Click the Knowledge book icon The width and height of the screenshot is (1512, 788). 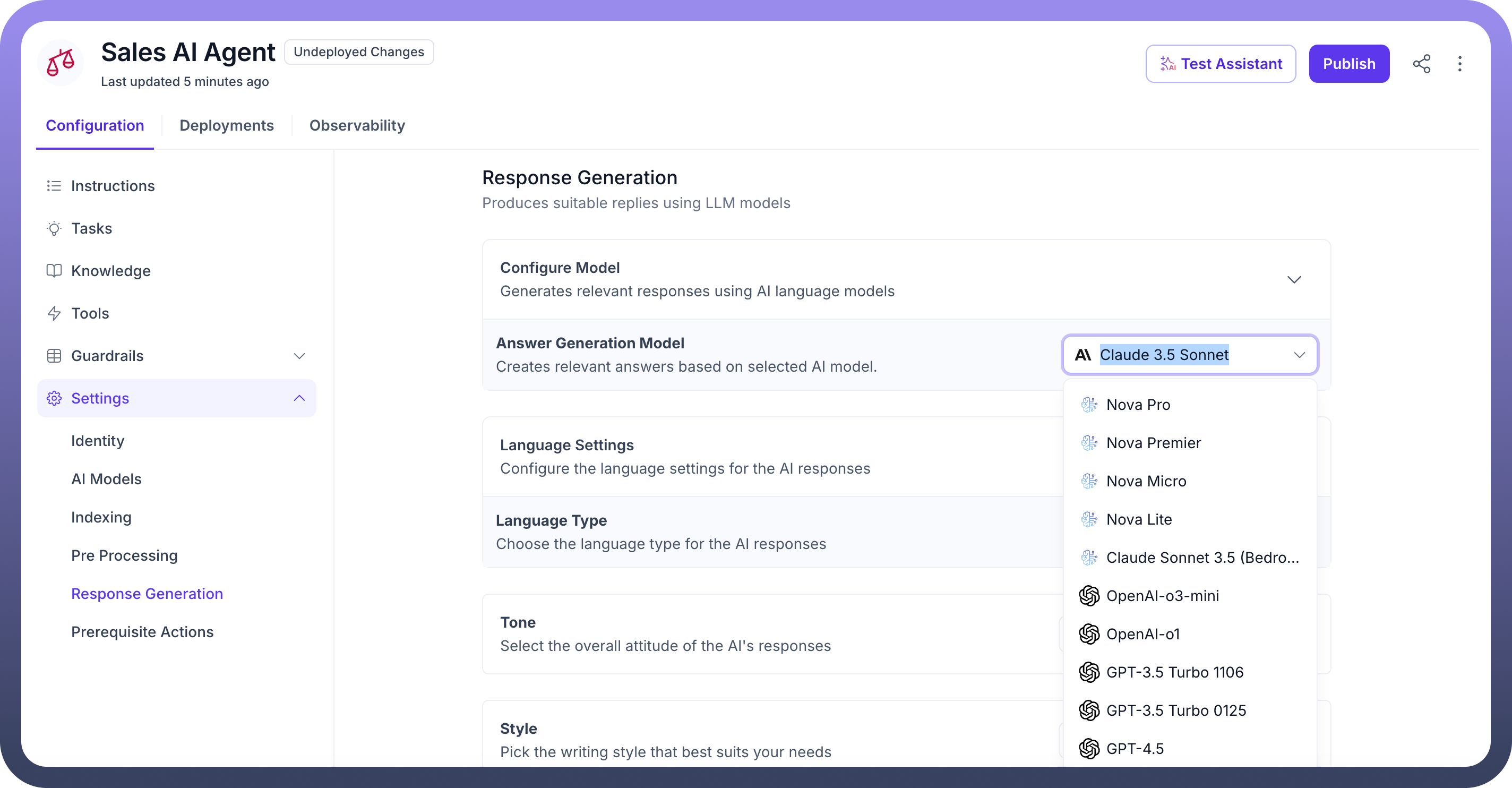tap(54, 271)
